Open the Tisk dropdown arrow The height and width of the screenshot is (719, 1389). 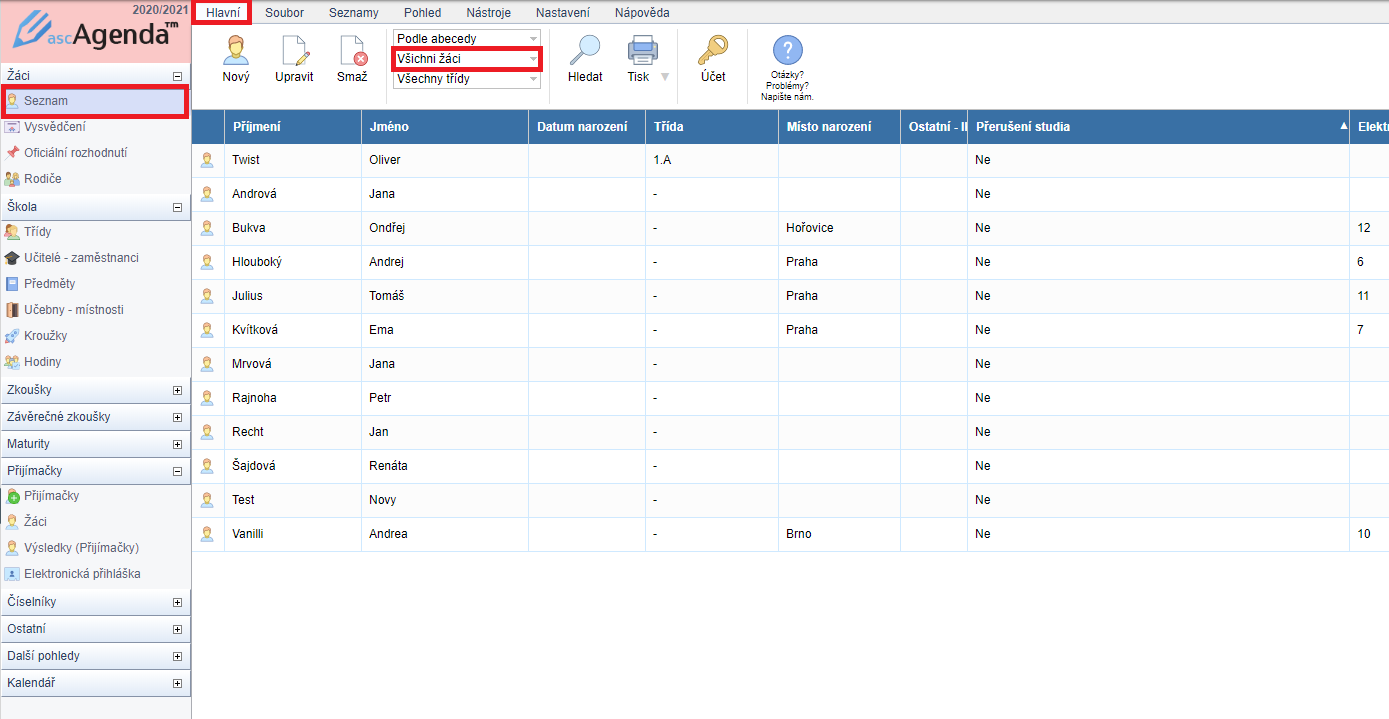[665, 77]
